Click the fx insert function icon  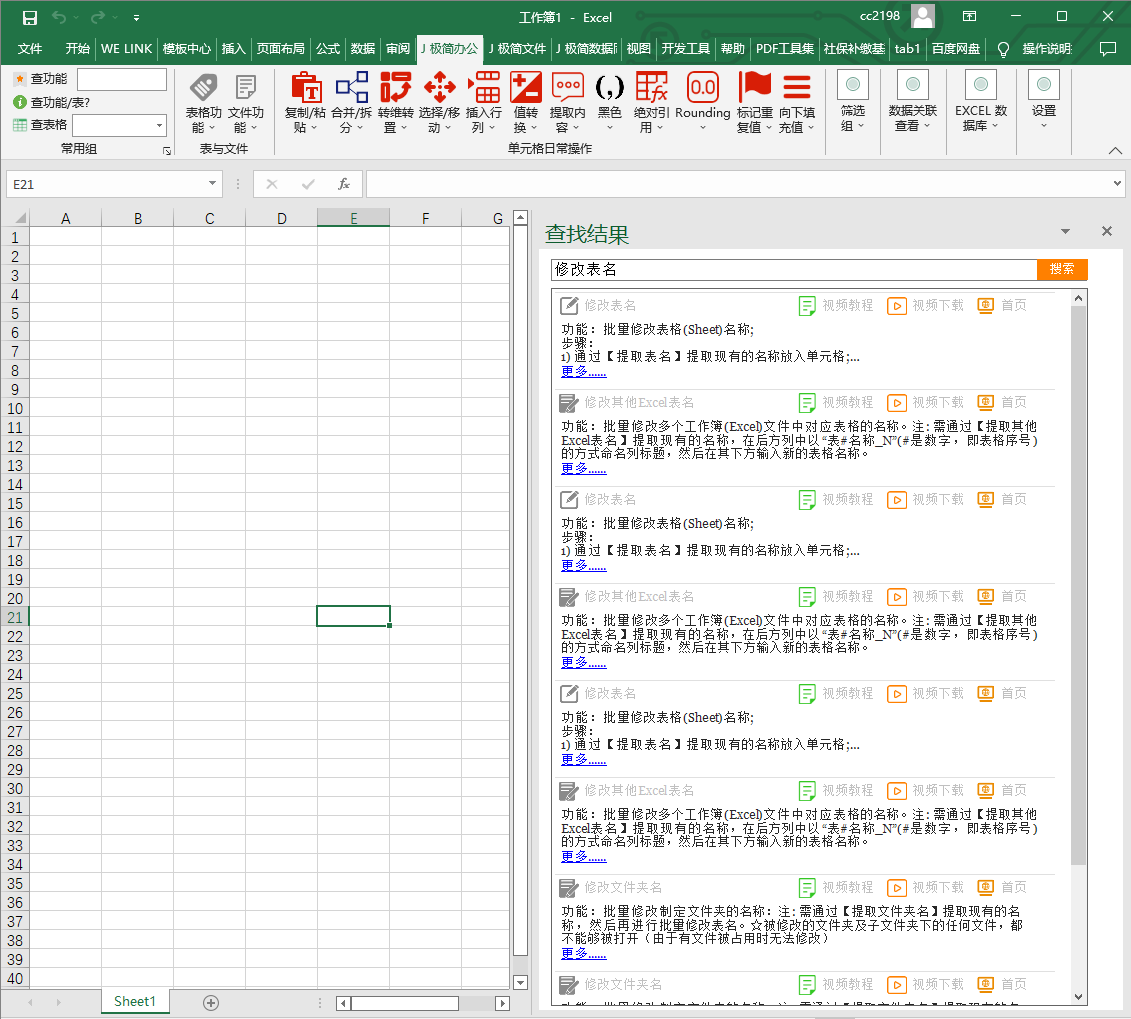click(x=344, y=185)
